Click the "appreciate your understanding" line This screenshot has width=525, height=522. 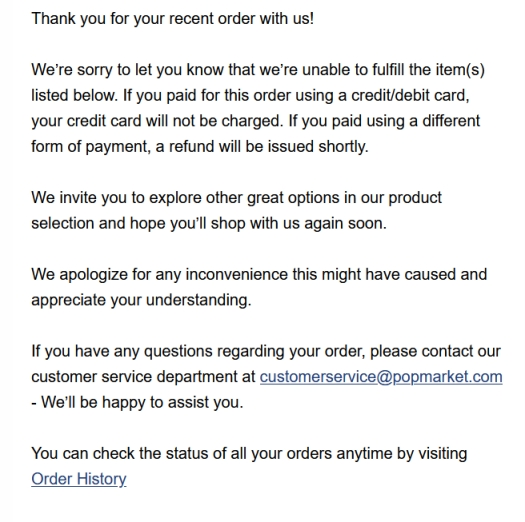[x=141, y=300]
